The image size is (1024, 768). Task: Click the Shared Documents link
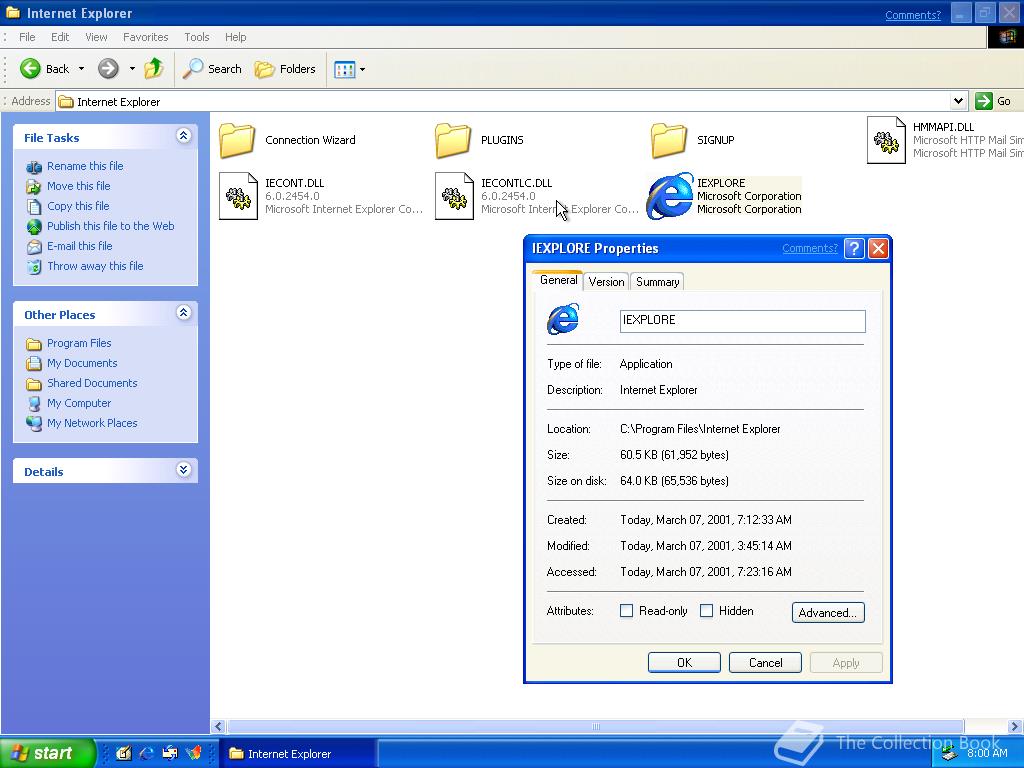click(92, 383)
